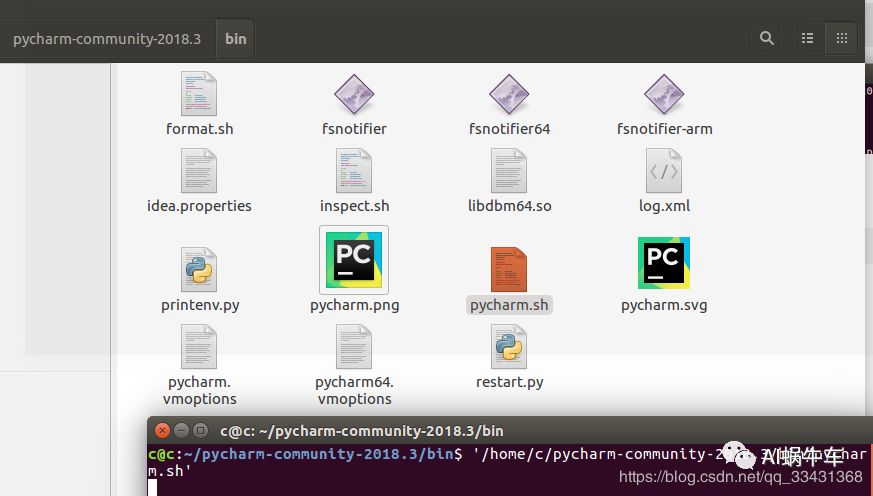873x496 pixels.
Task: Click the idea.properties filename label
Action: [199, 206]
